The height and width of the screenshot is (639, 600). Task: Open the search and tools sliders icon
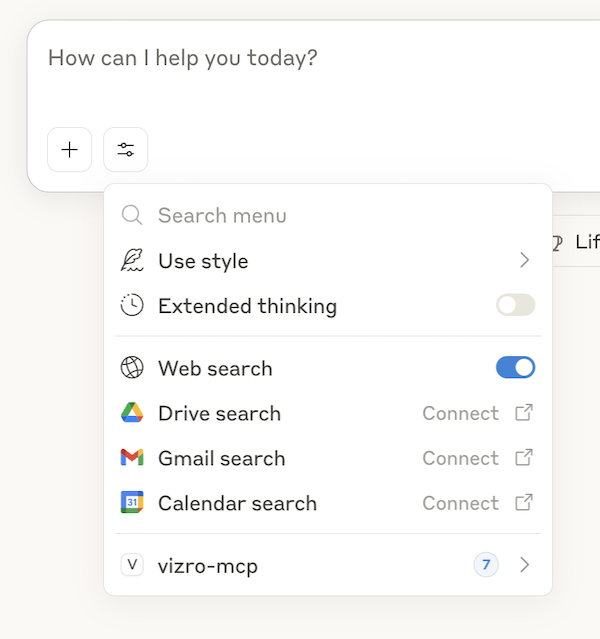point(125,150)
